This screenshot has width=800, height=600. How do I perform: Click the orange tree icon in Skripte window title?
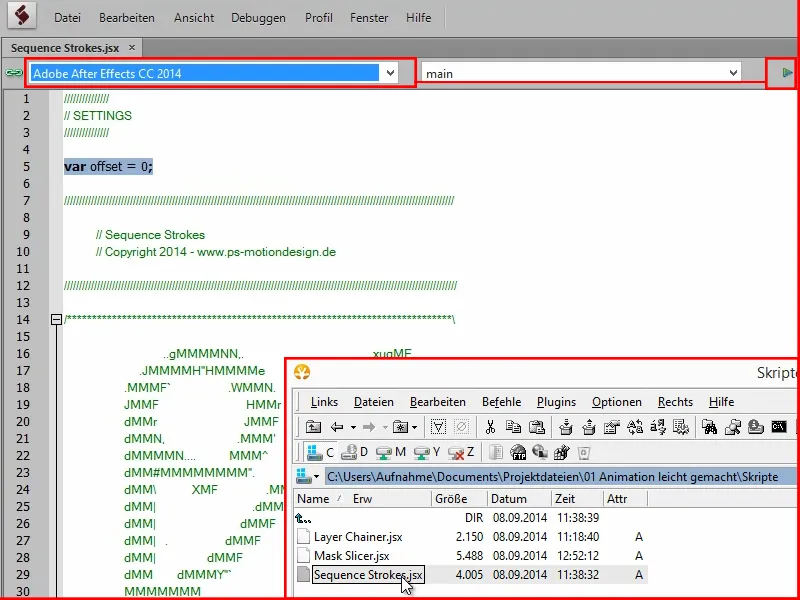coord(302,372)
